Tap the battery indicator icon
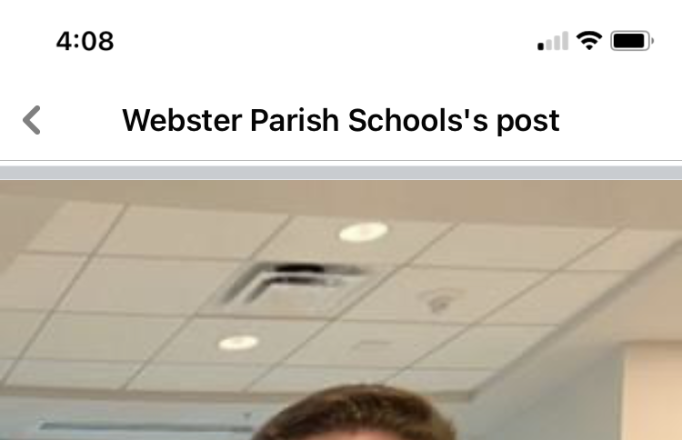682x440 pixels. click(632, 41)
